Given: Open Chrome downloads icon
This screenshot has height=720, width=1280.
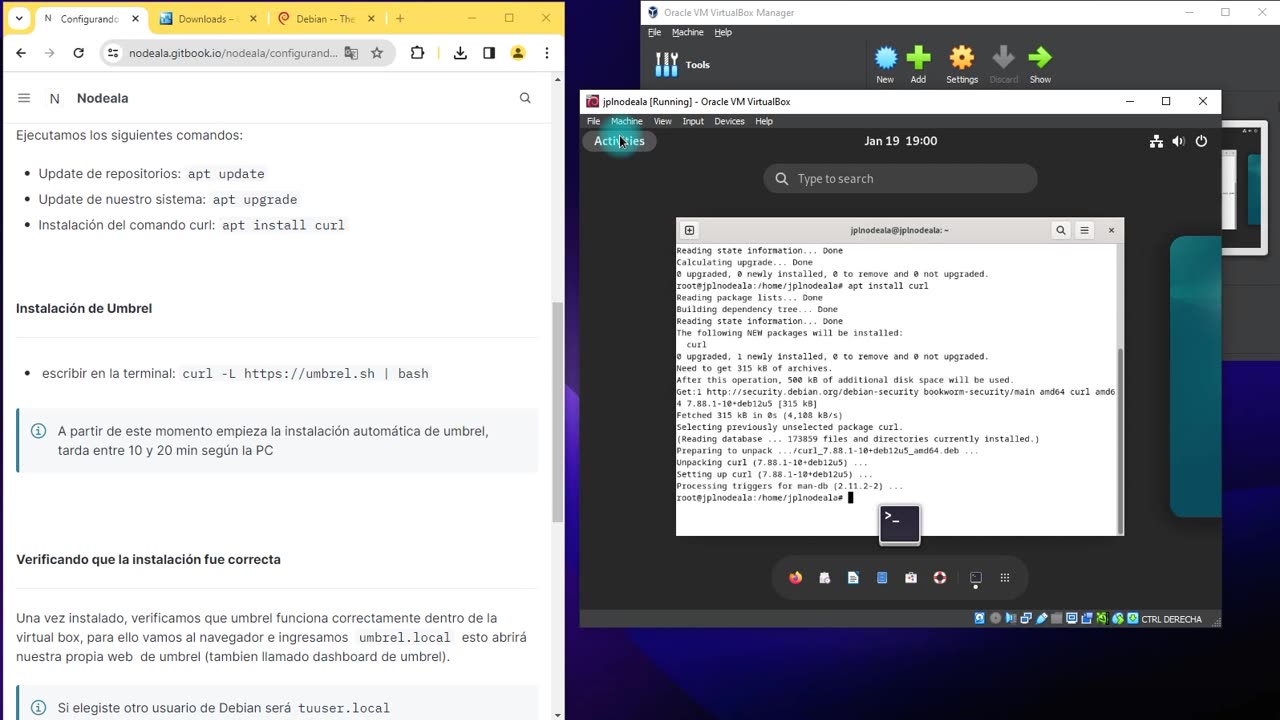Looking at the screenshot, I should (460, 53).
